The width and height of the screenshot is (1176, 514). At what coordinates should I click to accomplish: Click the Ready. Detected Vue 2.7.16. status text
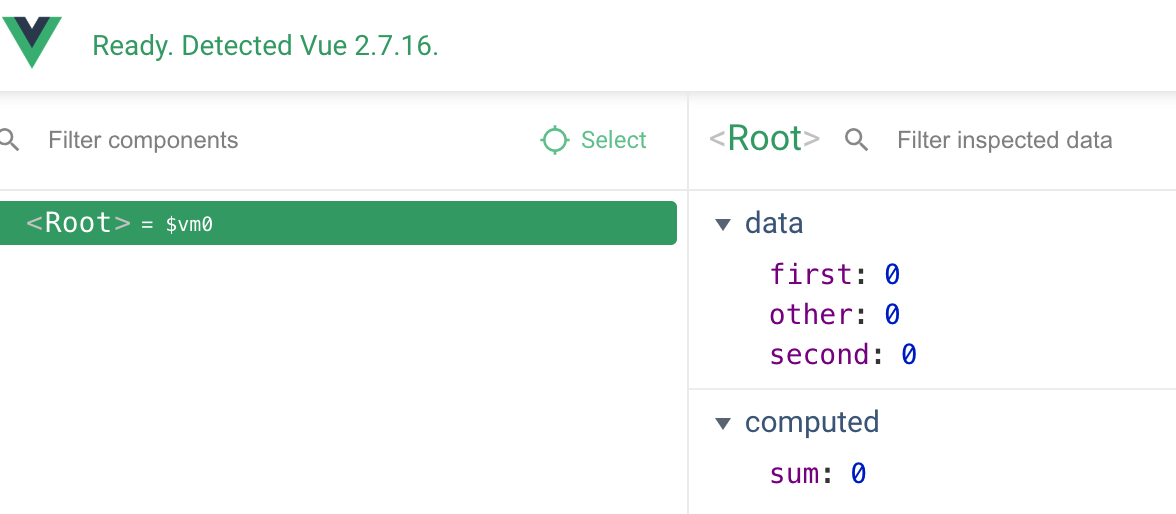[x=265, y=46]
